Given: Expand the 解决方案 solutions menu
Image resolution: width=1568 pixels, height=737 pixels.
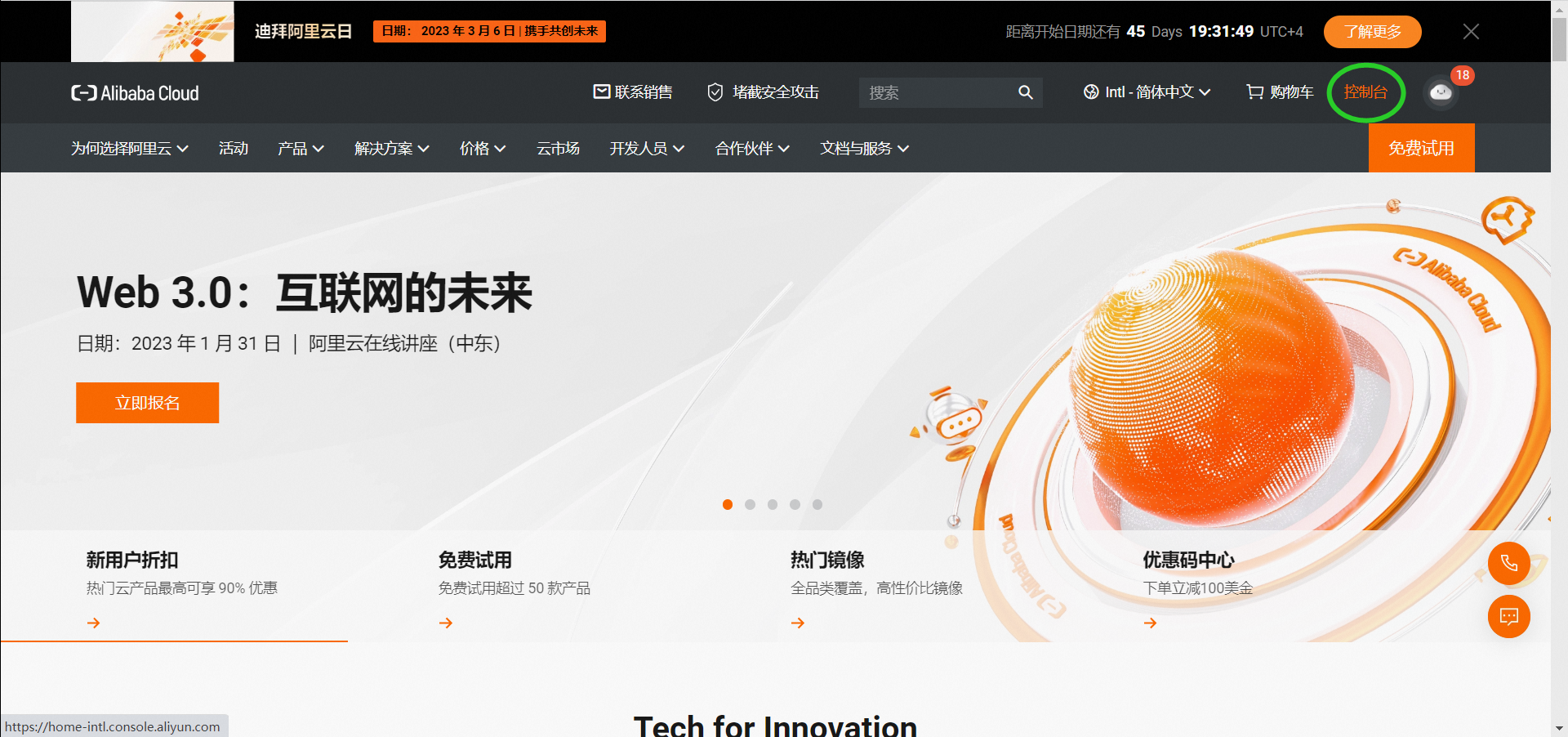Looking at the screenshot, I should (392, 148).
